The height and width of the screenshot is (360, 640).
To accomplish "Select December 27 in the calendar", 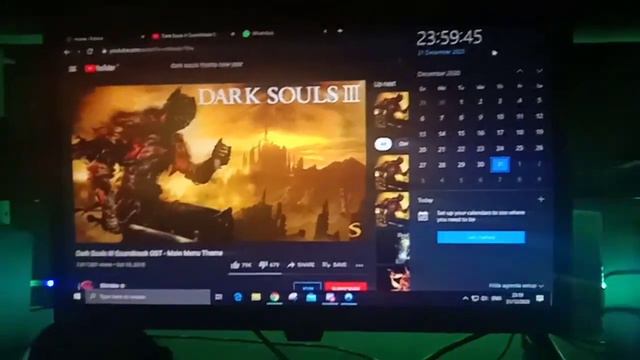I will pos(423,165).
